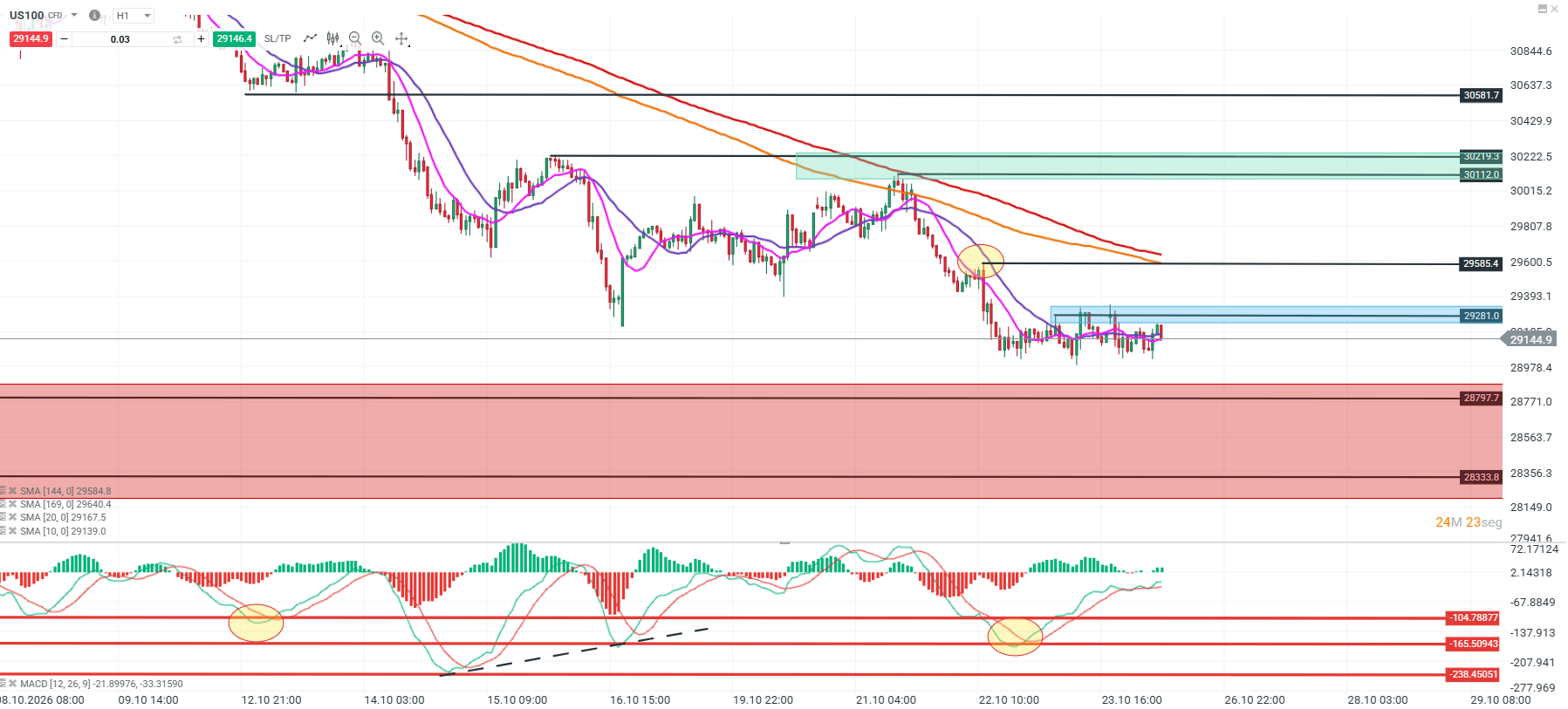Open the SL/TP settings
The width and height of the screenshot is (1568, 709).
[277, 39]
